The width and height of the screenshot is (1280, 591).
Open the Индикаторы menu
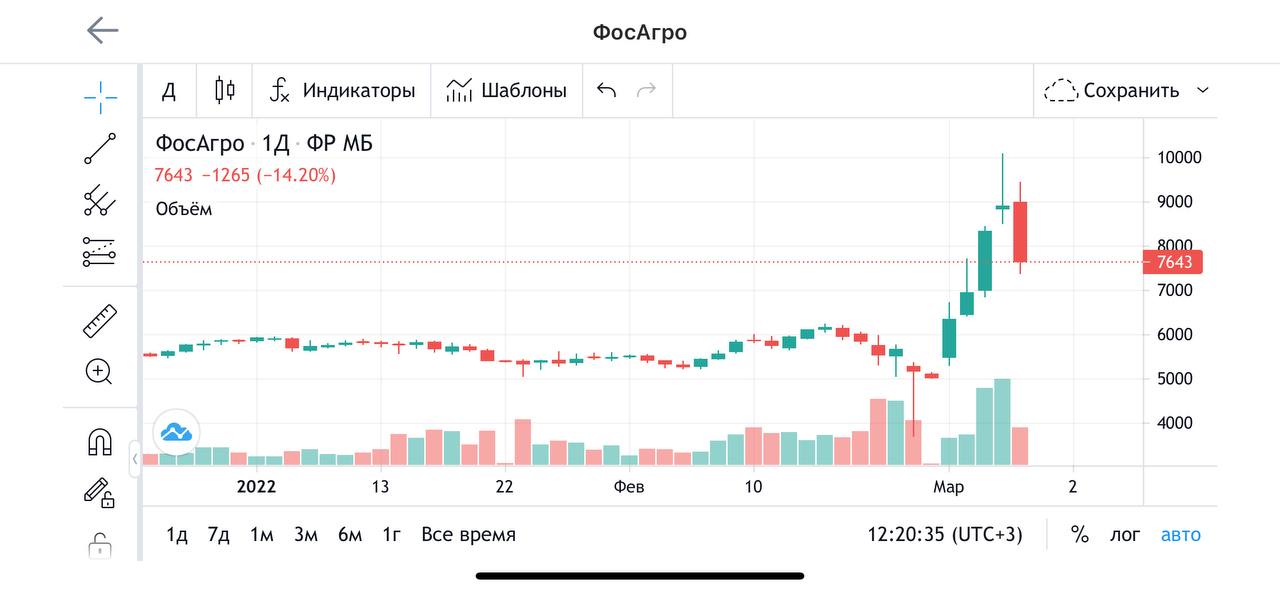342,91
